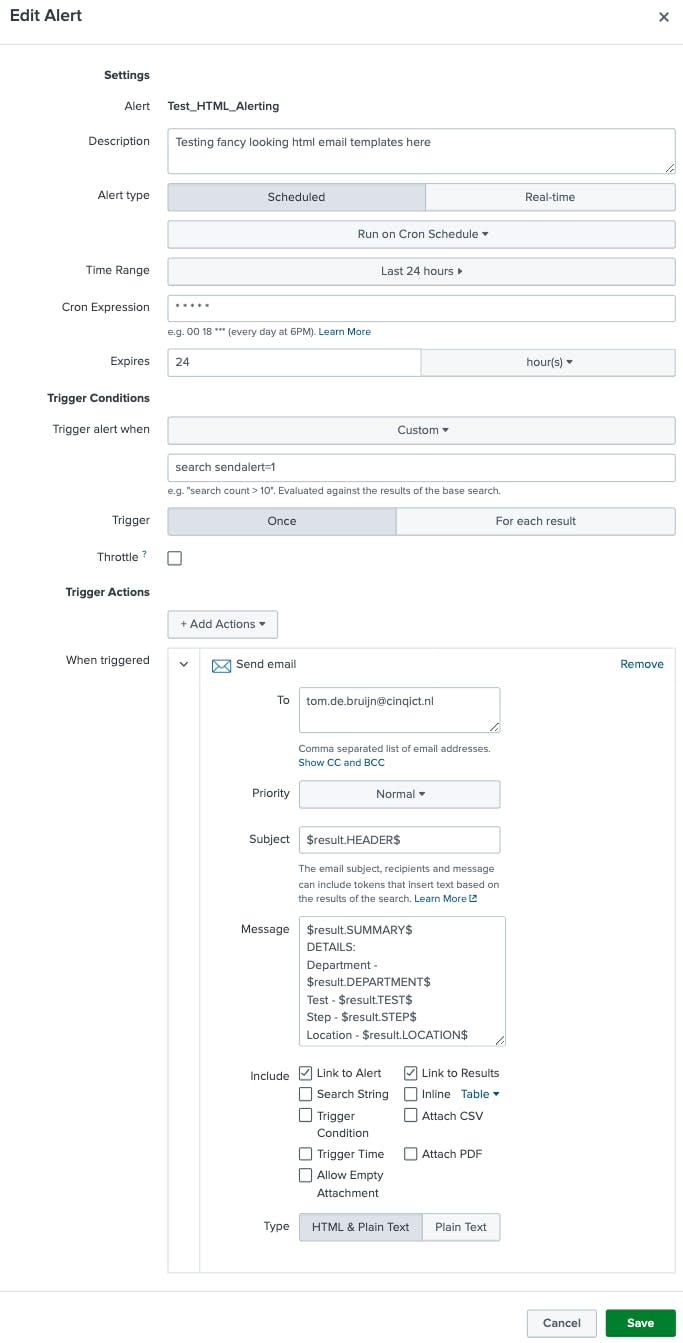Viewport: 683px width, 1343px height.
Task: Click the Send email envelope icon
Action: pyautogui.click(x=221, y=665)
